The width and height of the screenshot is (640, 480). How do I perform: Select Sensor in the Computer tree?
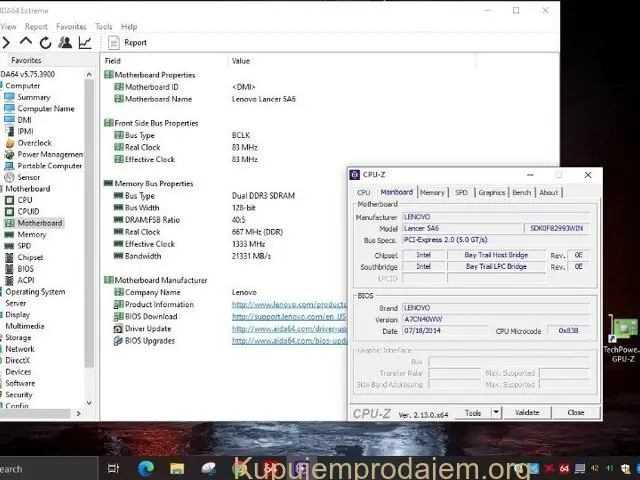point(29,177)
